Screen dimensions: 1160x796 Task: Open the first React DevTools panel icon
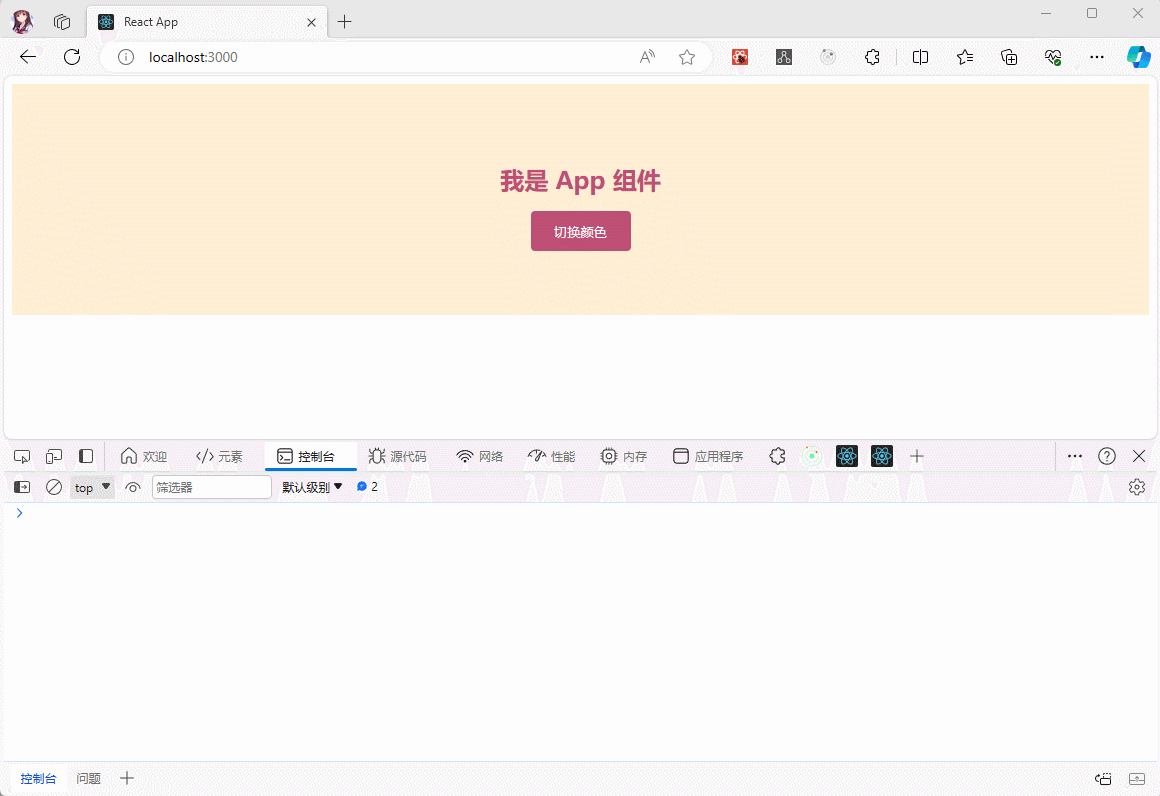(x=847, y=456)
